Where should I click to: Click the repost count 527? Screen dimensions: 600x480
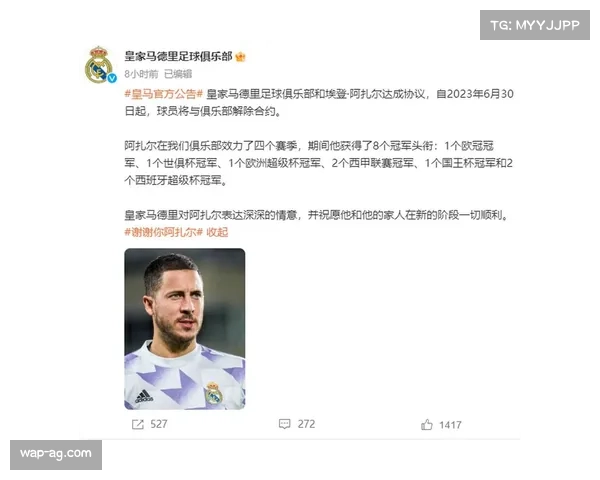159,424
